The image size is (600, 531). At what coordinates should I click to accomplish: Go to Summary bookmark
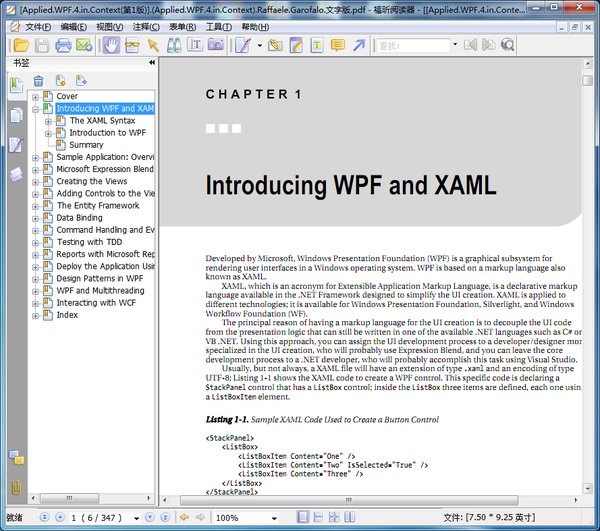pos(86,145)
